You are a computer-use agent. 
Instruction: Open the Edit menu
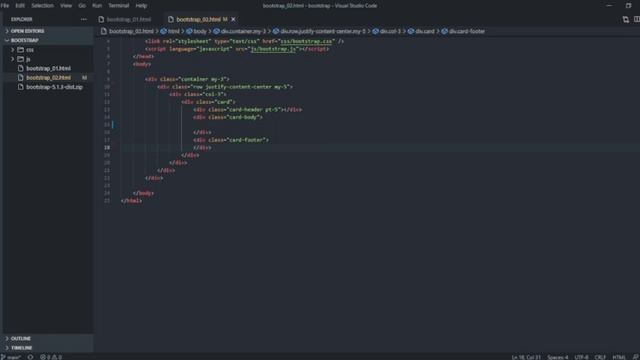coord(20,6)
